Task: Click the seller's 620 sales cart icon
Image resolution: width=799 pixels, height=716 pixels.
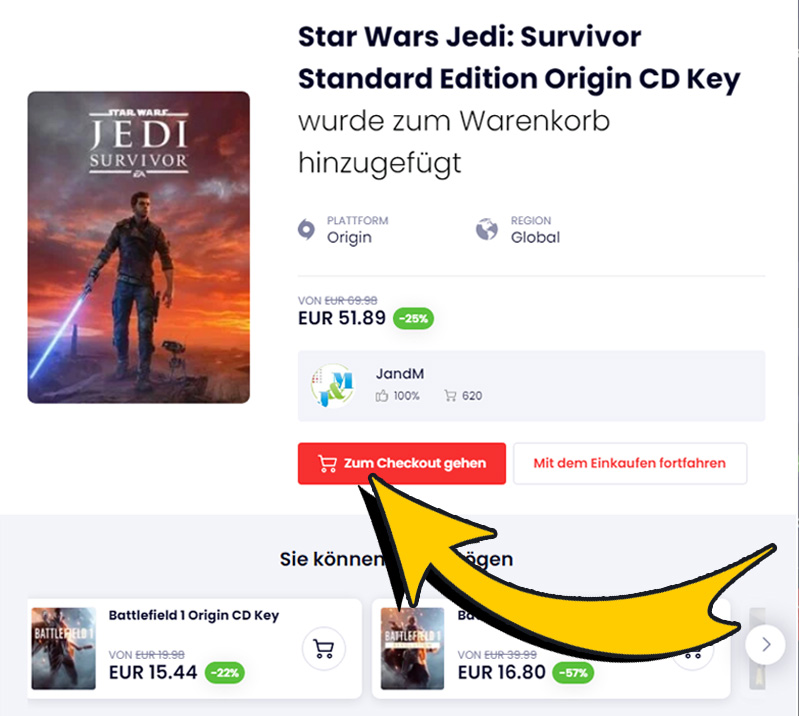Action: pyautogui.click(x=450, y=395)
